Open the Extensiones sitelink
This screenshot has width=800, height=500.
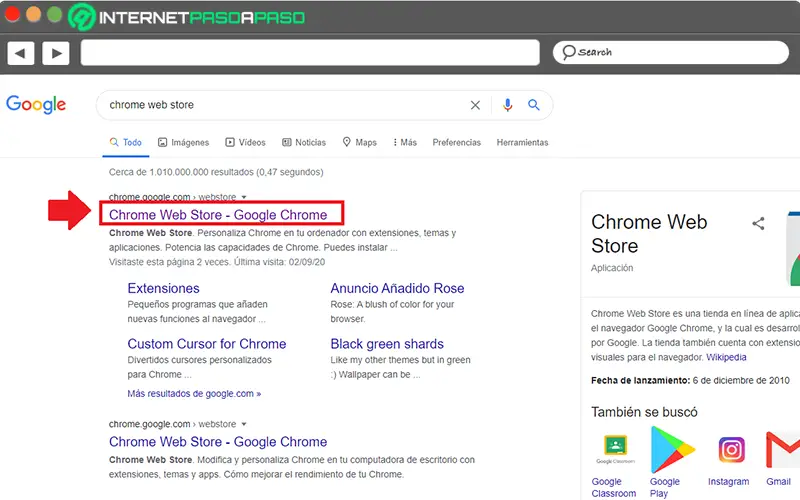[163, 288]
